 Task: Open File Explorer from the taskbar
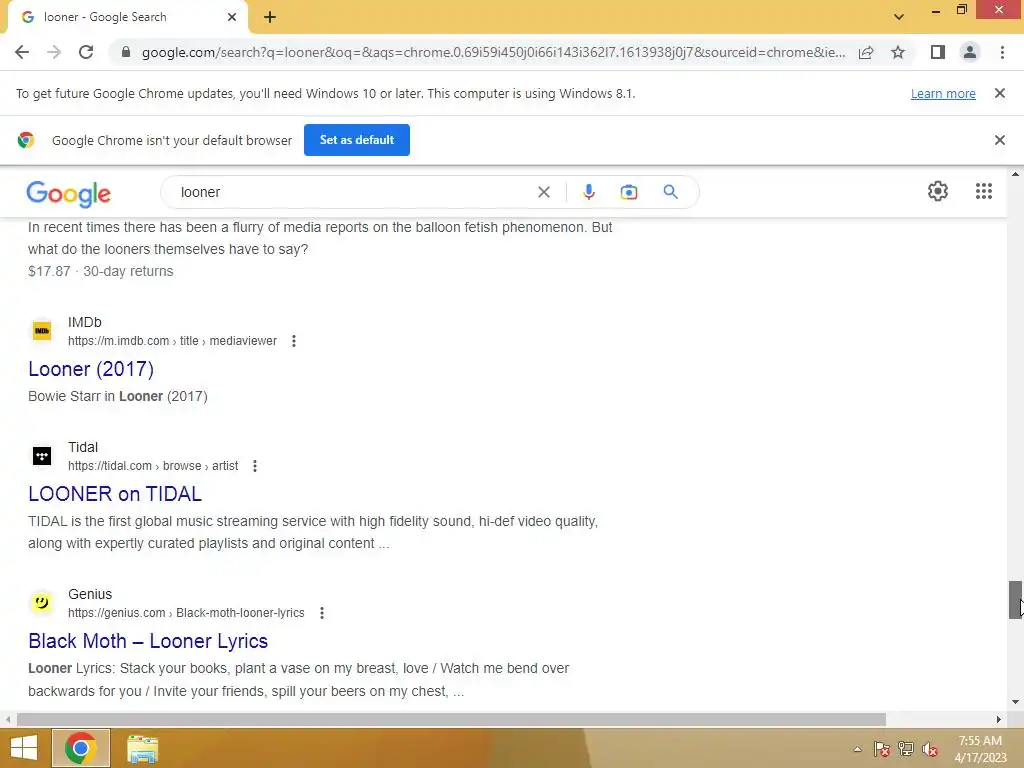pyautogui.click(x=142, y=748)
